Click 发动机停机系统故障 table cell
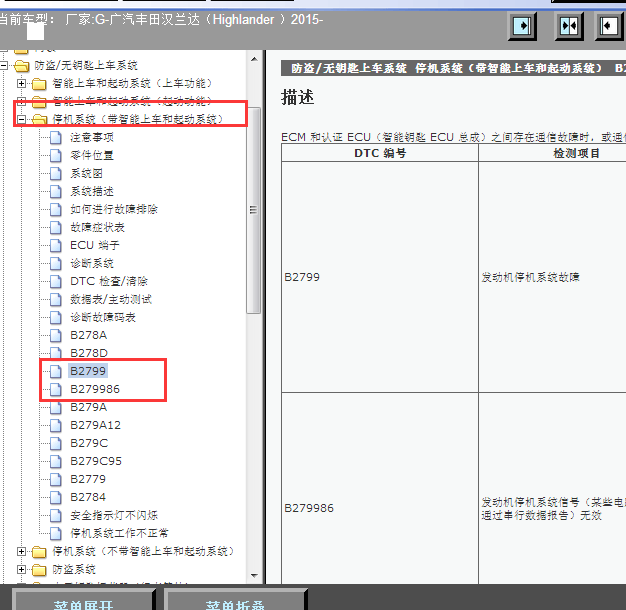Screen dimensions: 626x610 tap(552, 277)
